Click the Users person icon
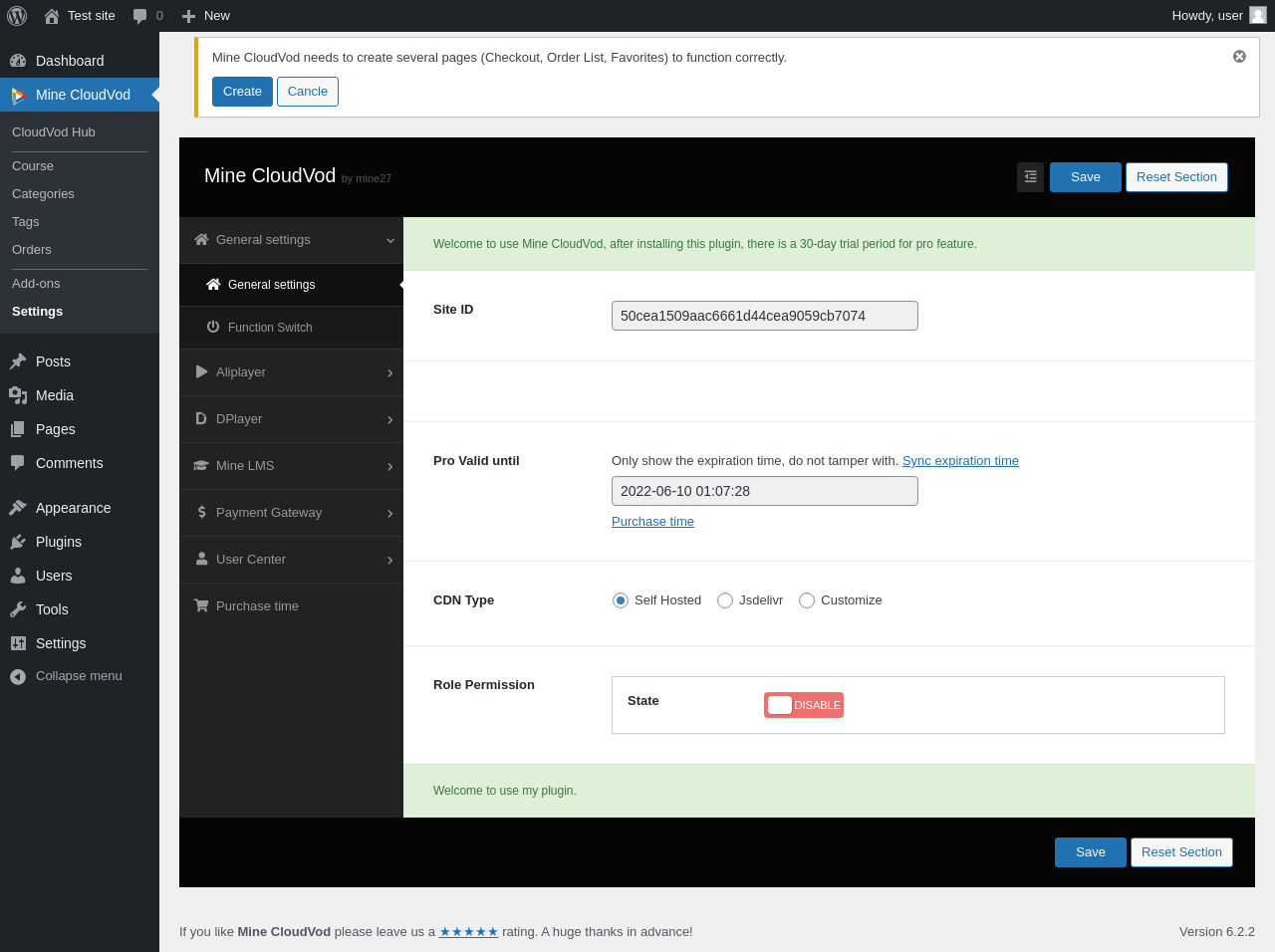This screenshot has width=1275, height=952. click(18, 576)
